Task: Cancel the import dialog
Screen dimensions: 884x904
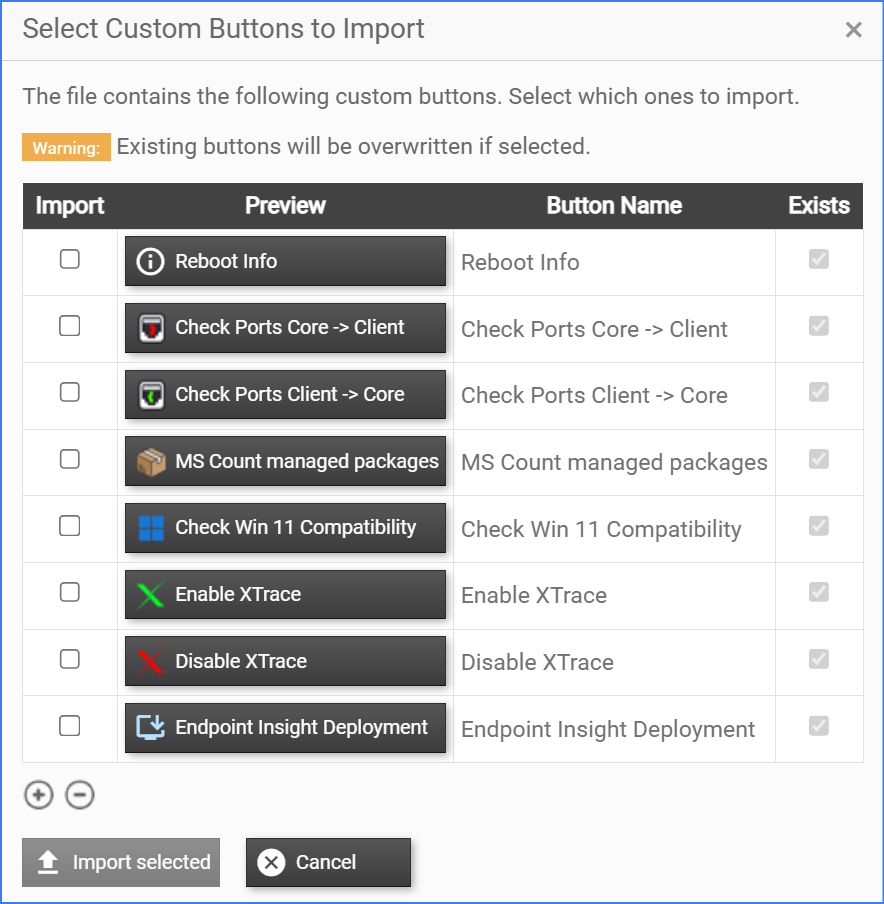Action: (328, 862)
